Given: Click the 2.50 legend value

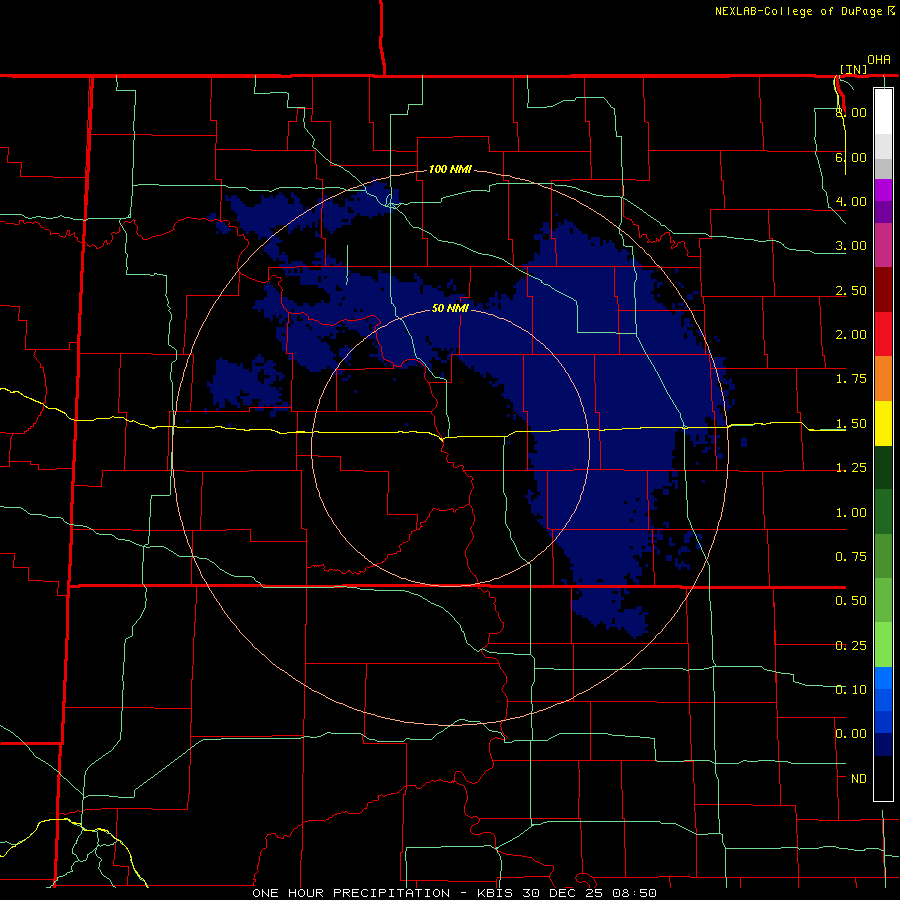Looking at the screenshot, I should point(851,290).
